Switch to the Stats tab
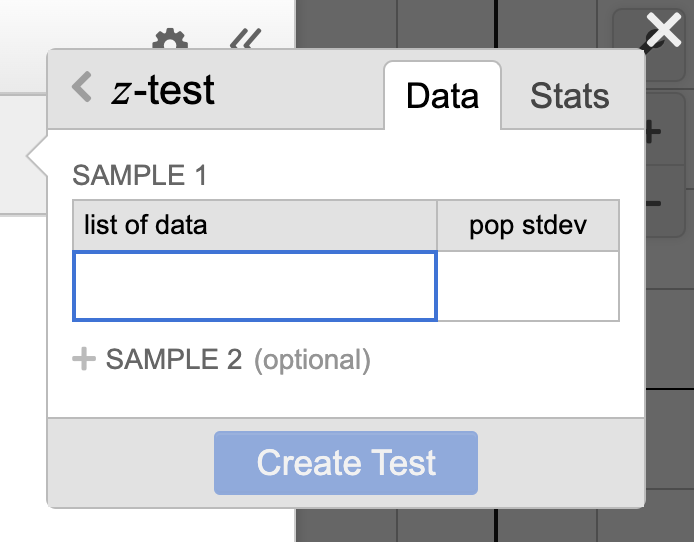 click(570, 96)
